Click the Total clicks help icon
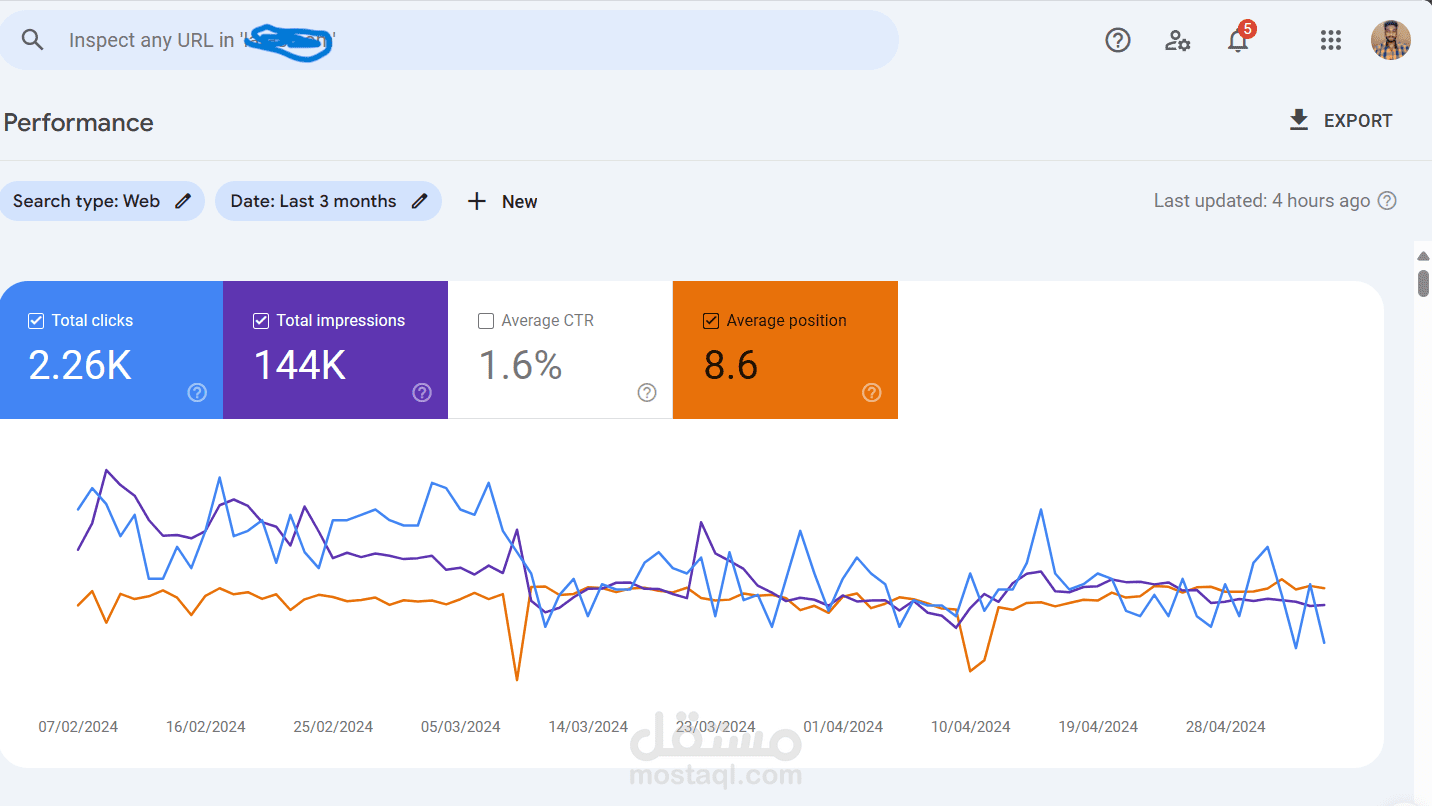The width and height of the screenshot is (1432, 806). pyautogui.click(x=197, y=392)
